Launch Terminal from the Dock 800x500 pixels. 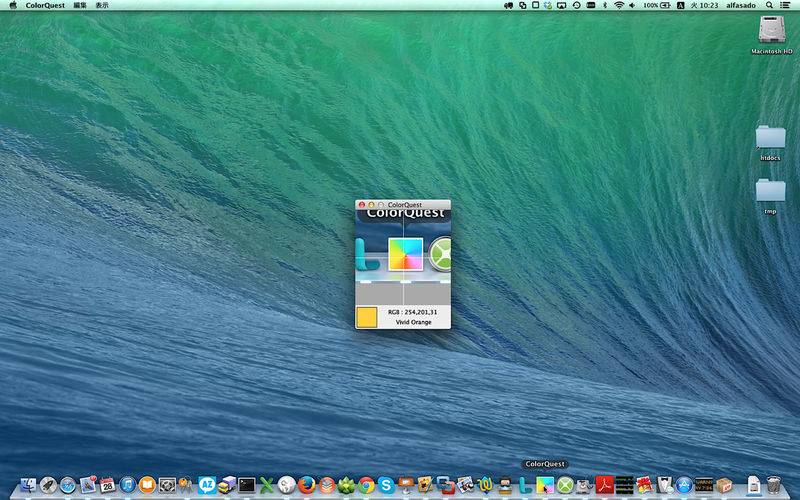247,485
